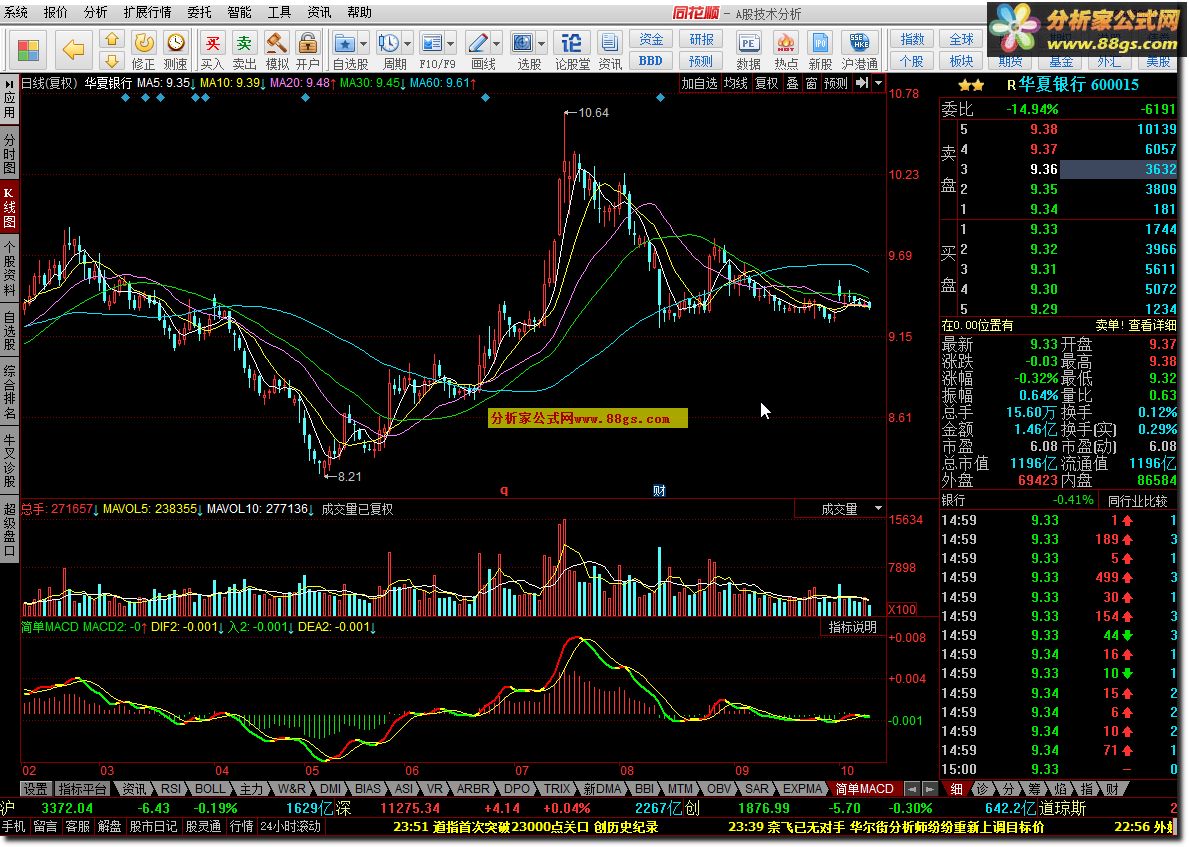The height and width of the screenshot is (847, 1189).
Task: Open the 智能 menu
Action: point(239,12)
